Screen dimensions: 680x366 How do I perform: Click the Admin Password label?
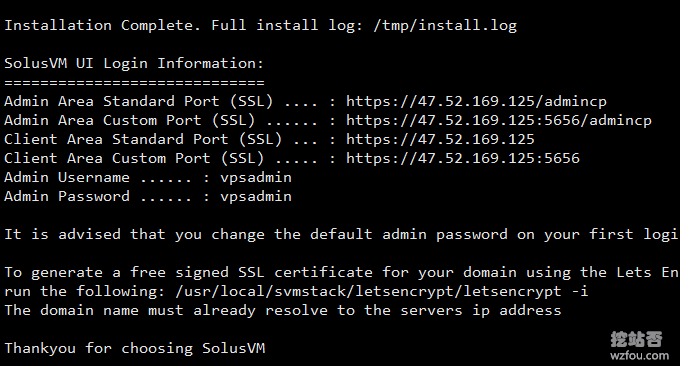point(67,196)
